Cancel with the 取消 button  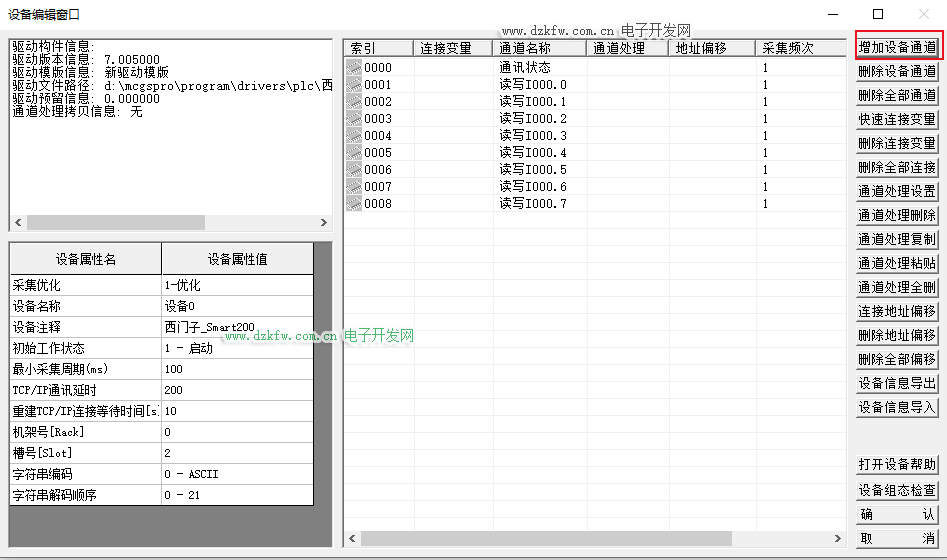[x=897, y=538]
